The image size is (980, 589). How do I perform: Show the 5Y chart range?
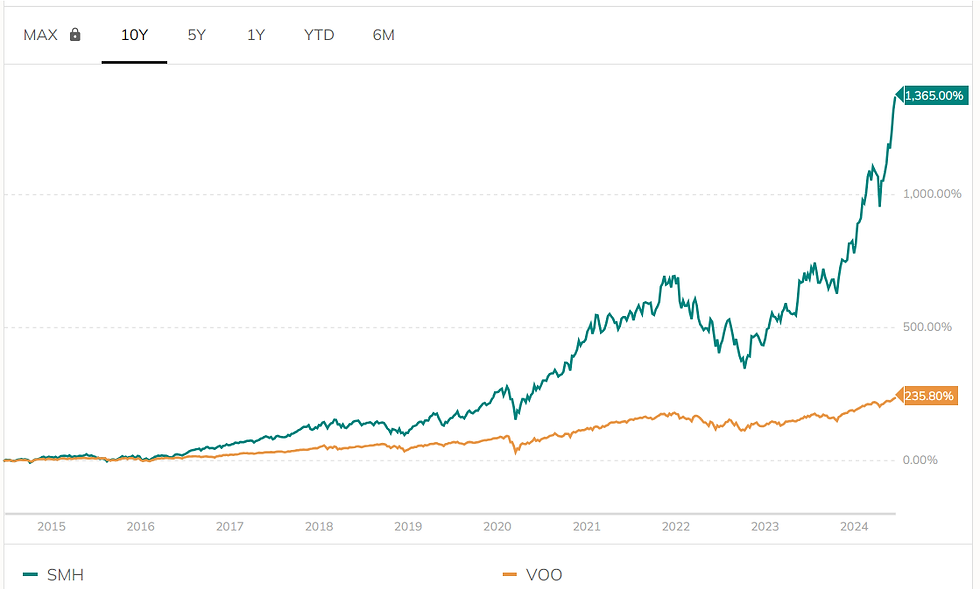click(196, 35)
